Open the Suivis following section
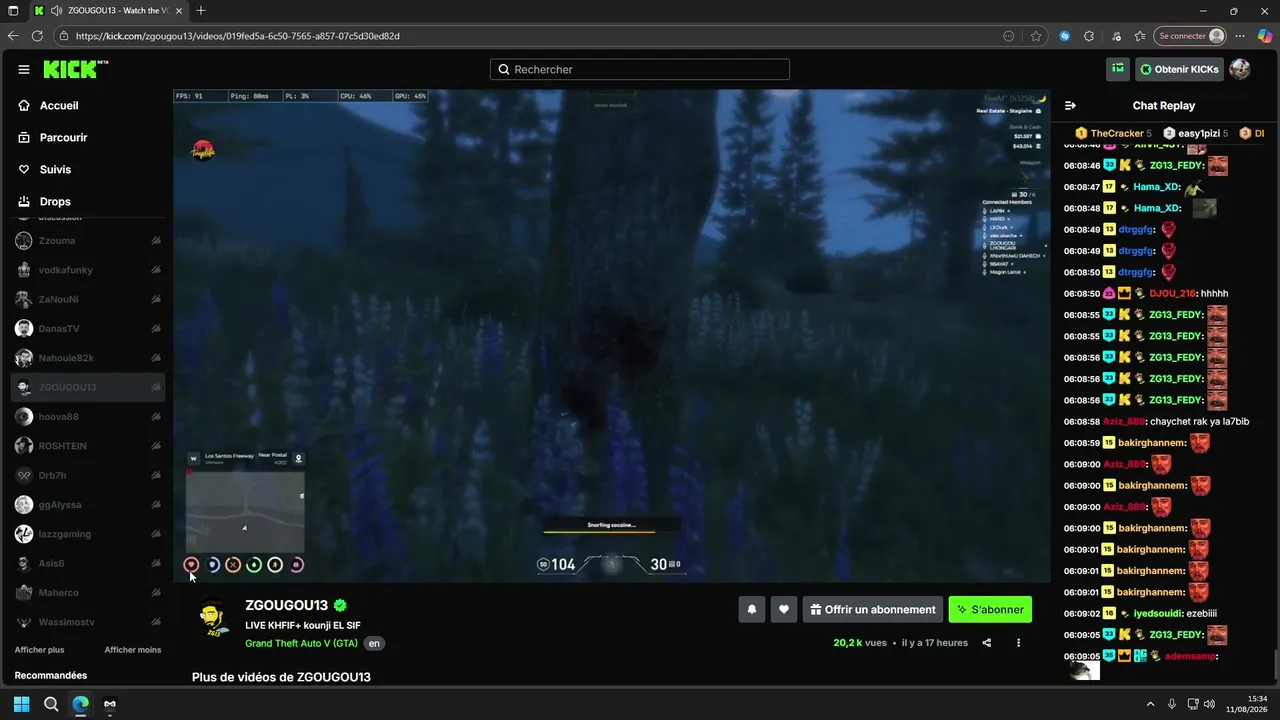This screenshot has width=1280, height=720. pyautogui.click(x=55, y=170)
